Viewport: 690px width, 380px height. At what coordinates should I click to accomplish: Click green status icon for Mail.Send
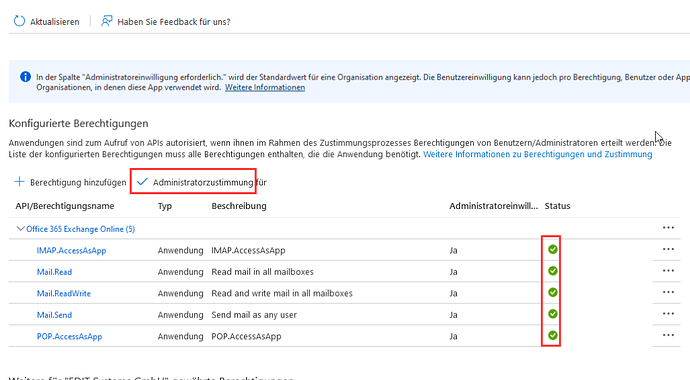(x=553, y=314)
